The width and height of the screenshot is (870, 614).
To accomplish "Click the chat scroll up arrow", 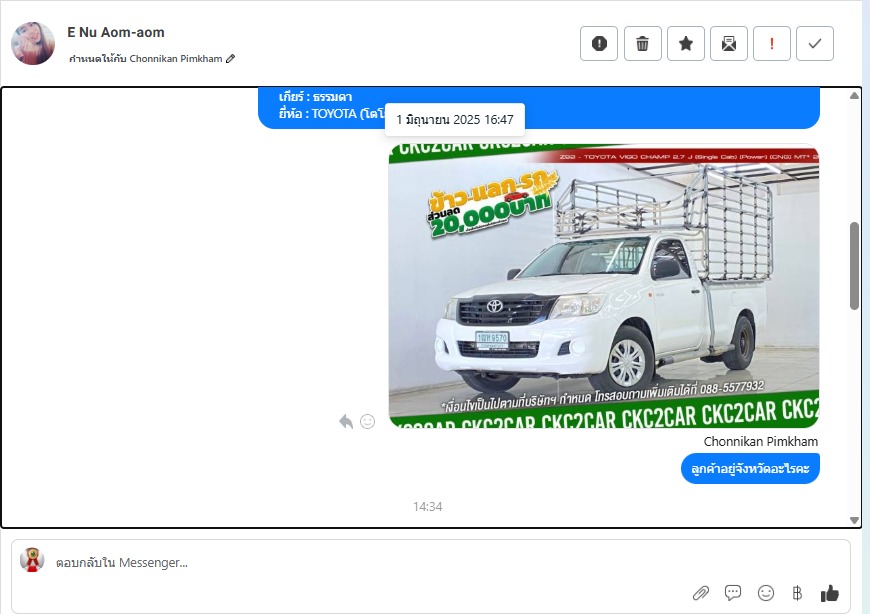I will tap(854, 95).
